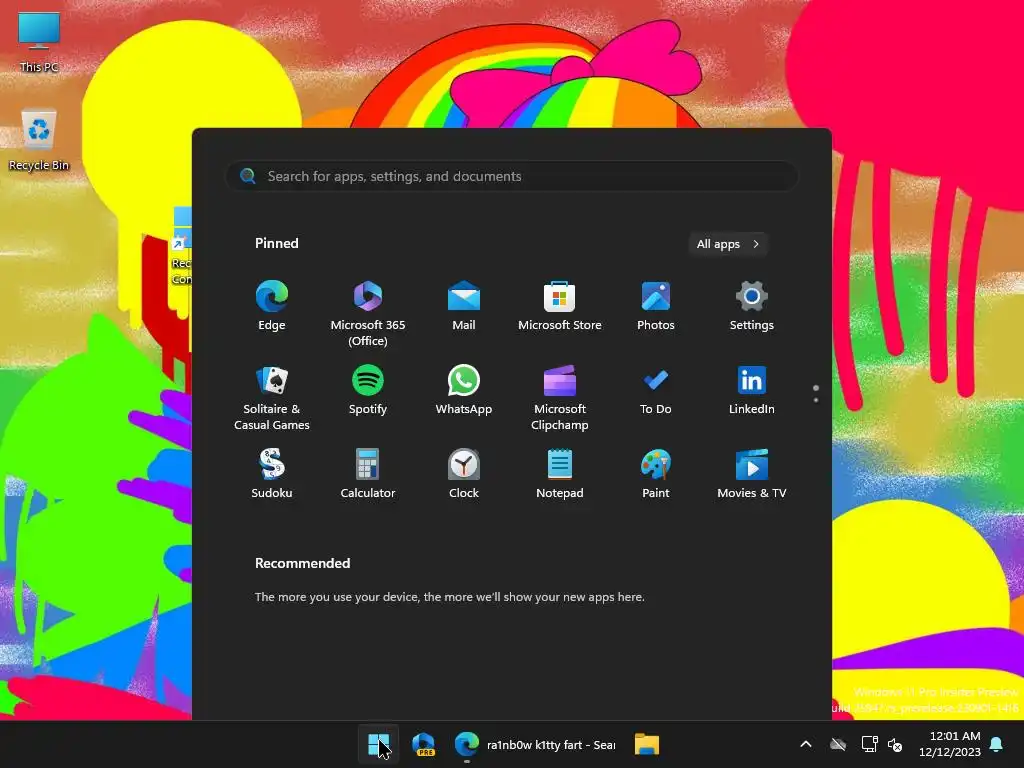Open File Explorer from the taskbar
The height and width of the screenshot is (768, 1024).
[647, 744]
